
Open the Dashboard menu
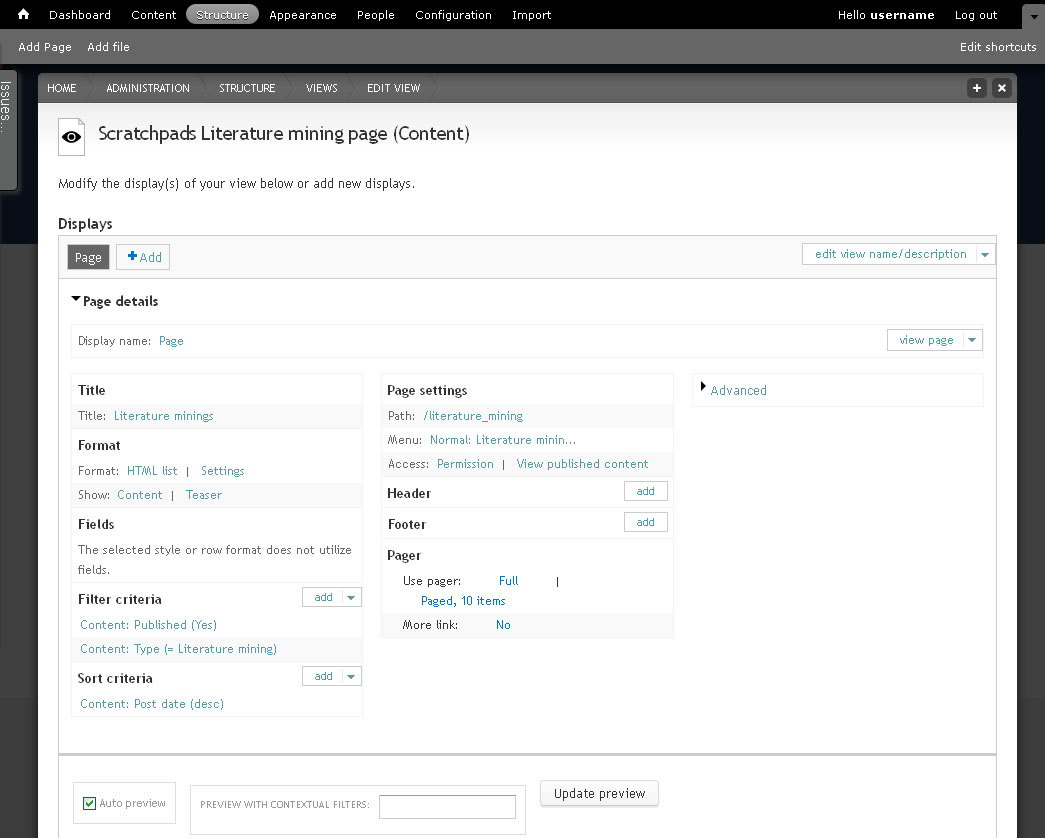80,15
